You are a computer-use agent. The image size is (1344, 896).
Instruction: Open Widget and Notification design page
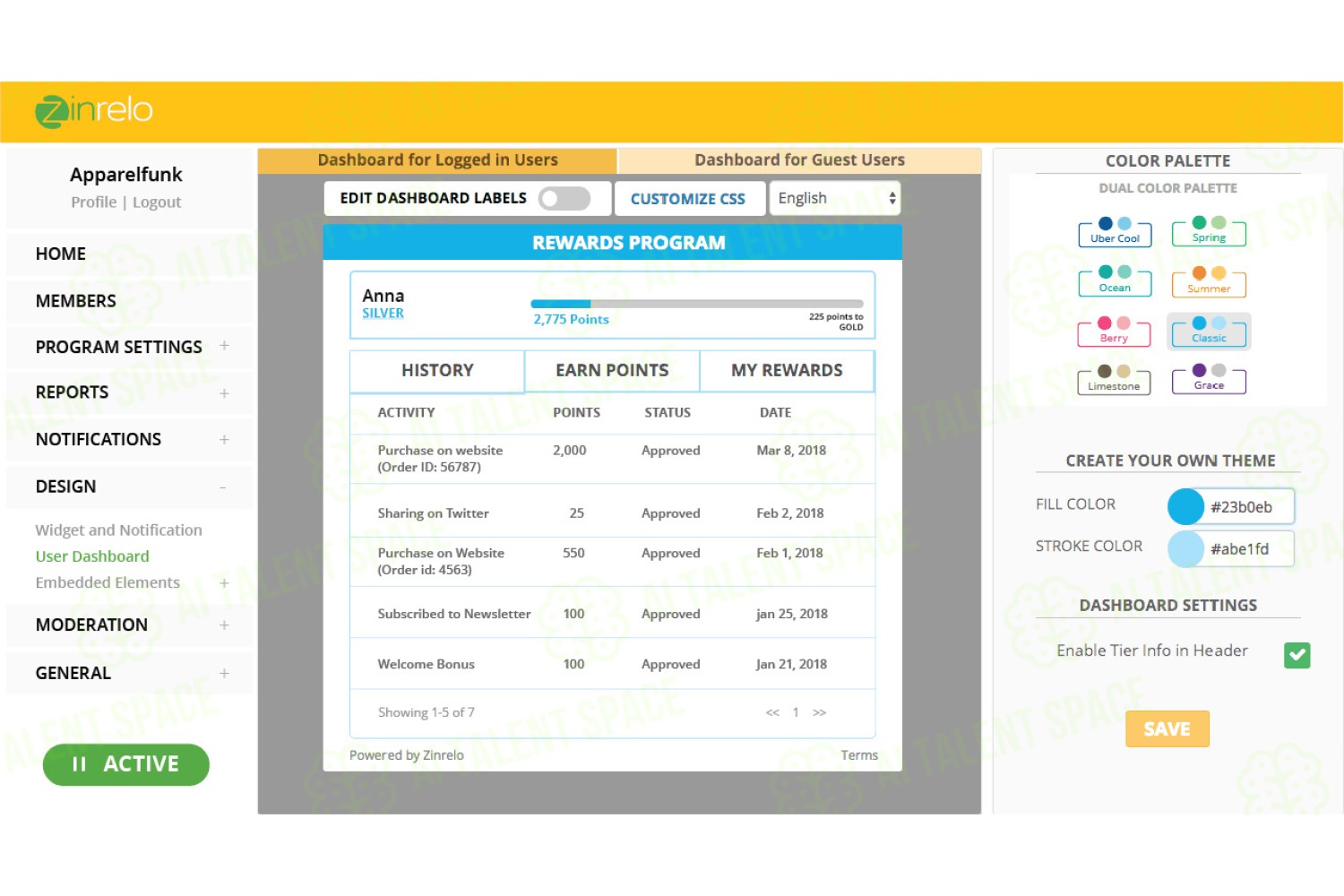click(x=118, y=530)
